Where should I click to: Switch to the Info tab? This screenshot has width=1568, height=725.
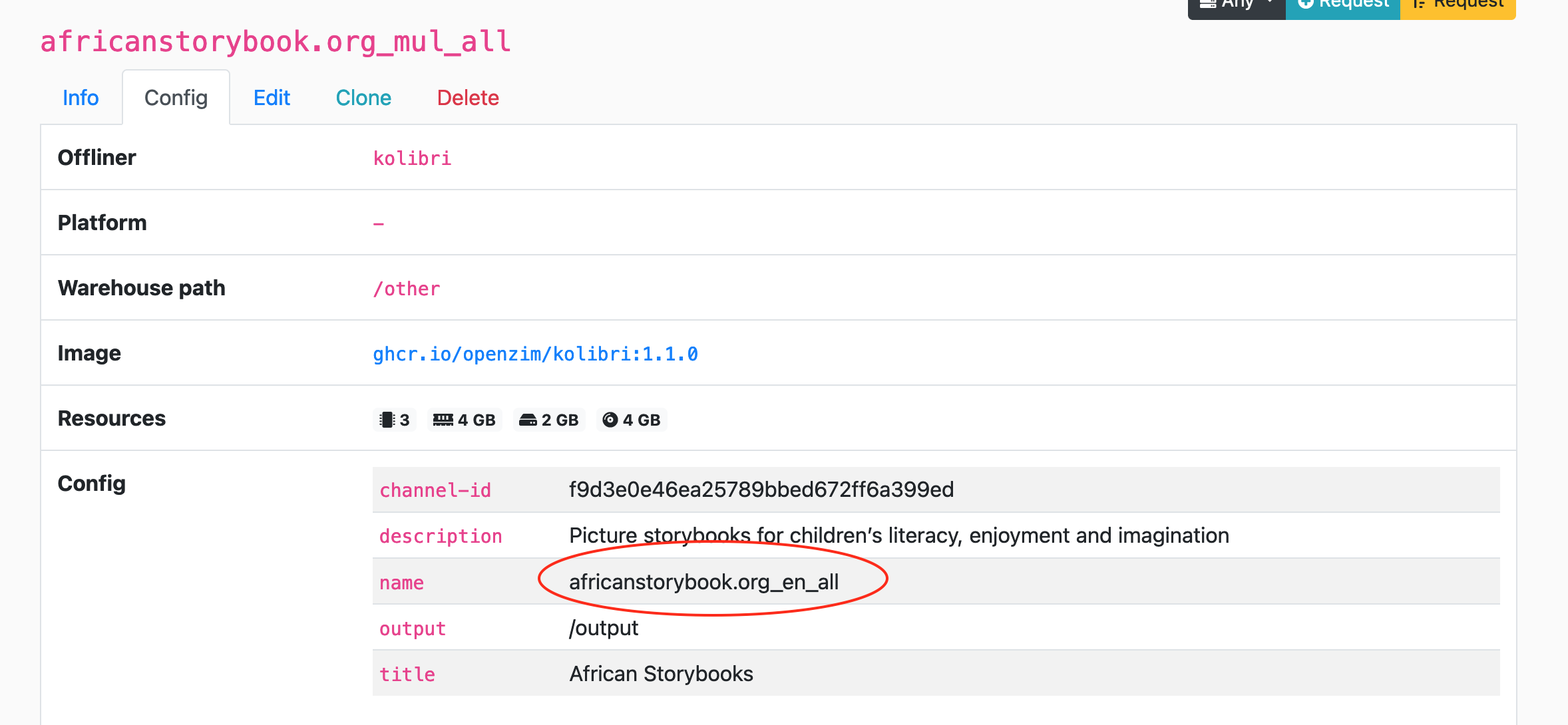coord(80,97)
